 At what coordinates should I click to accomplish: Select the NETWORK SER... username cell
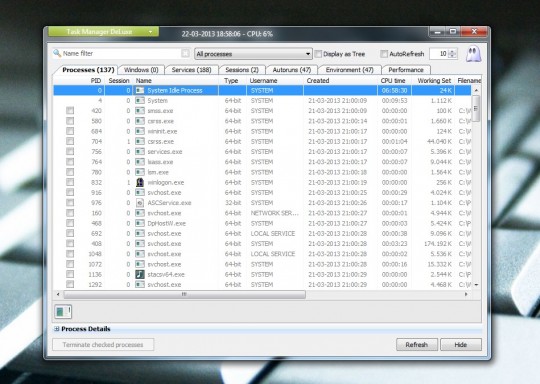275,213
